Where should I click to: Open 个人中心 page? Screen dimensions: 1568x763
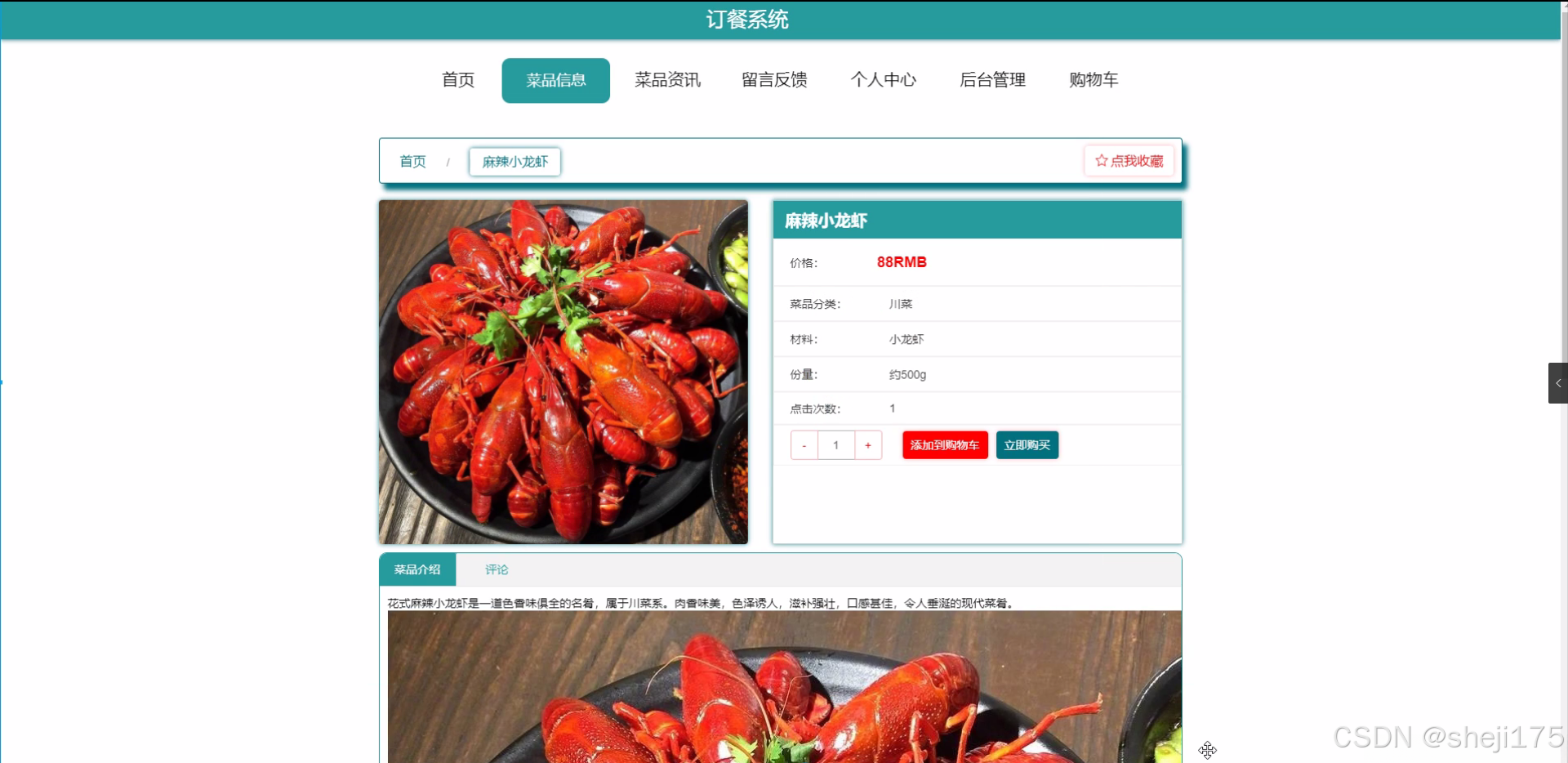coord(884,80)
